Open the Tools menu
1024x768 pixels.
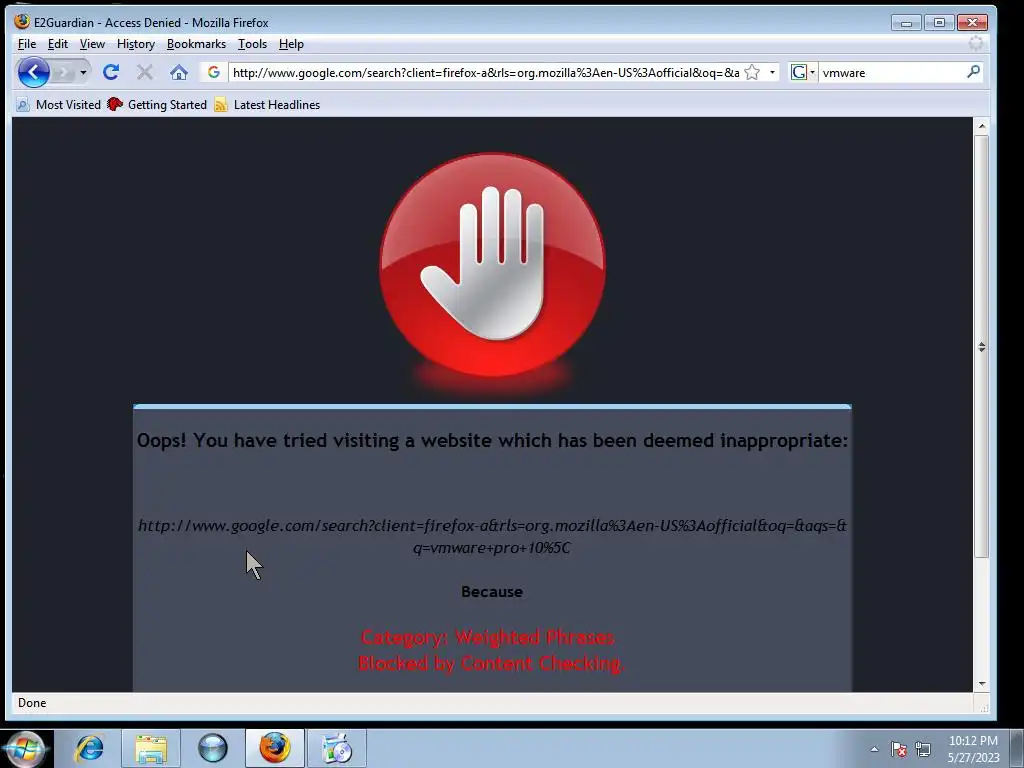coord(252,44)
